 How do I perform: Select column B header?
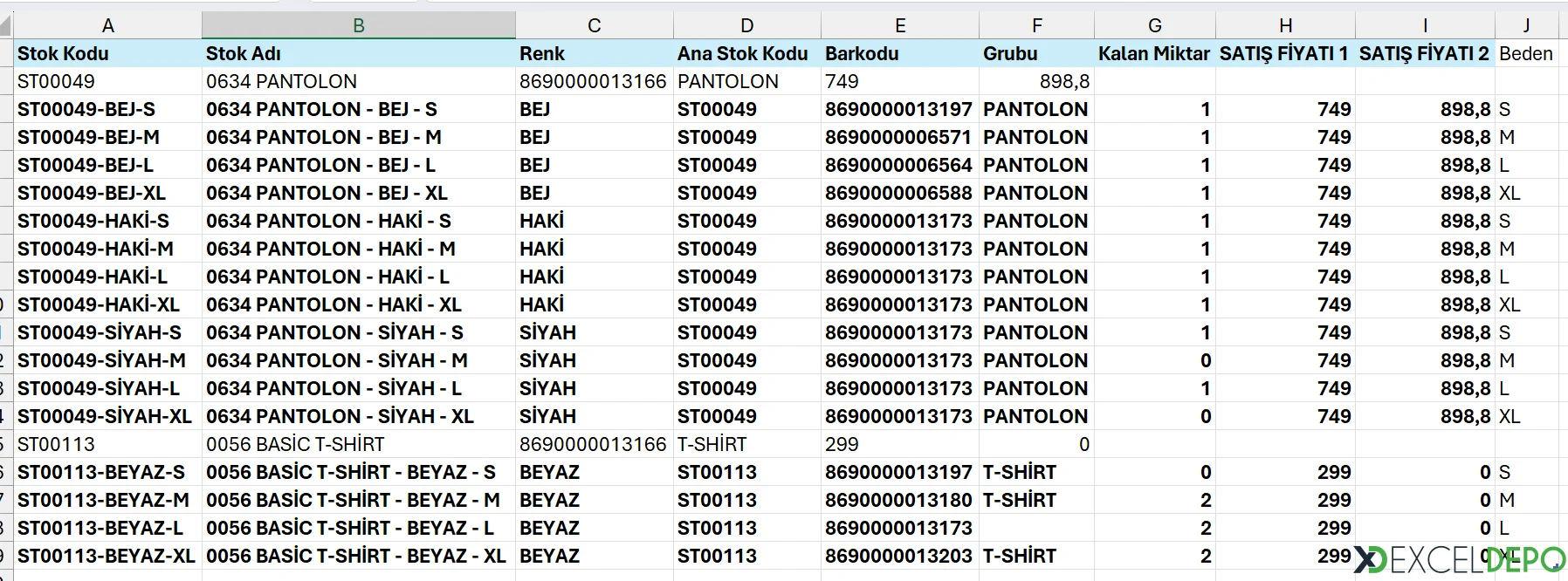click(358, 25)
